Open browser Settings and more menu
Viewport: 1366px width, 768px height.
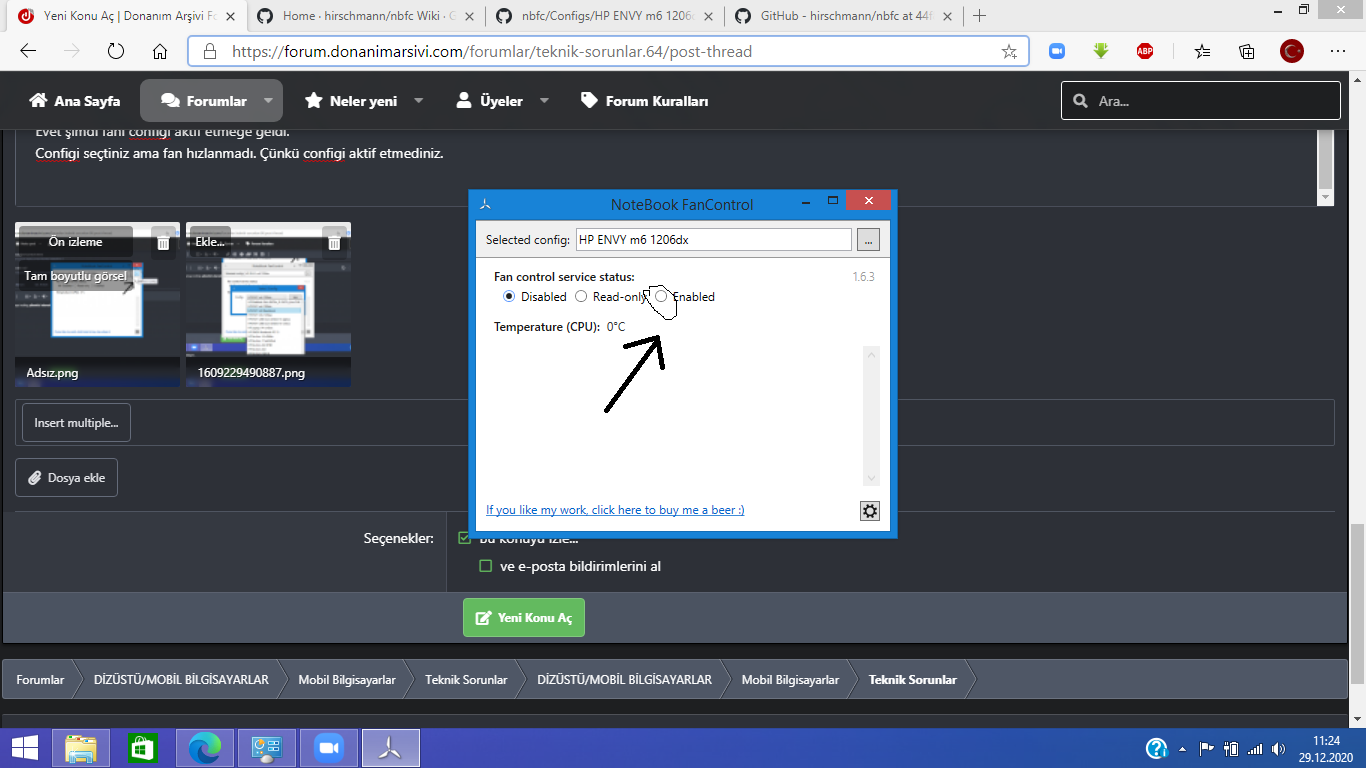pyautogui.click(x=1338, y=52)
